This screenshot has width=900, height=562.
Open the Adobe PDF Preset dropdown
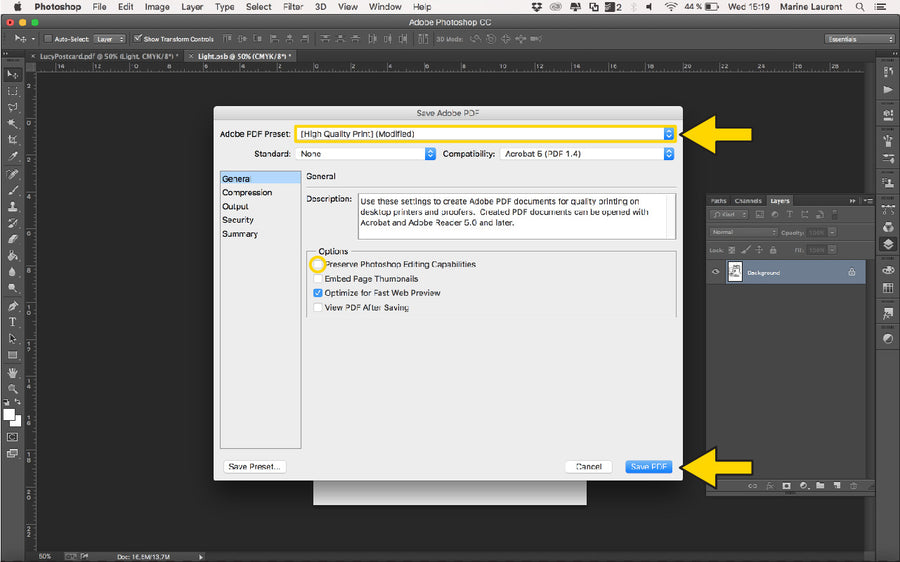pos(486,134)
